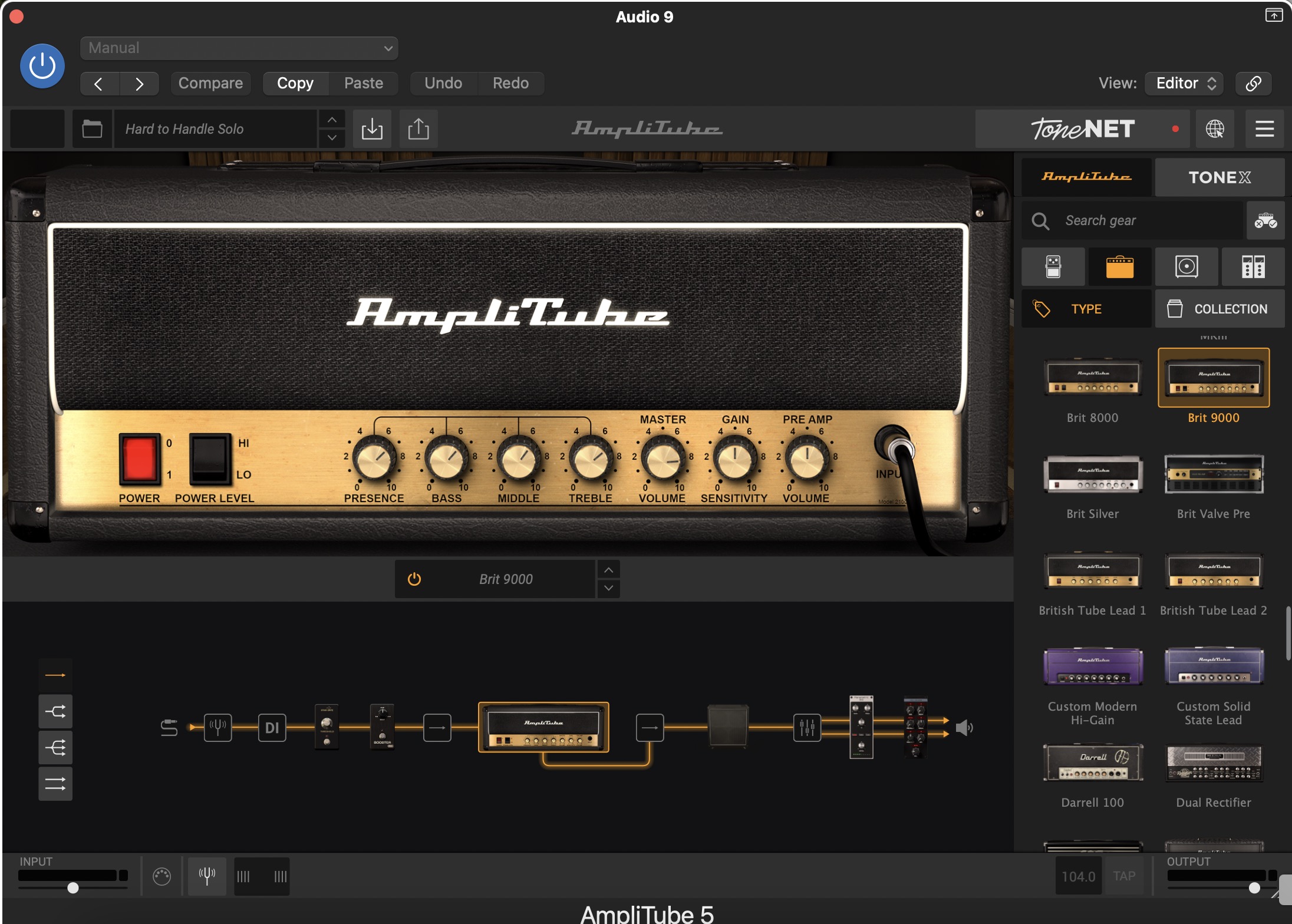Select the TYPE filter tab

(x=1086, y=309)
